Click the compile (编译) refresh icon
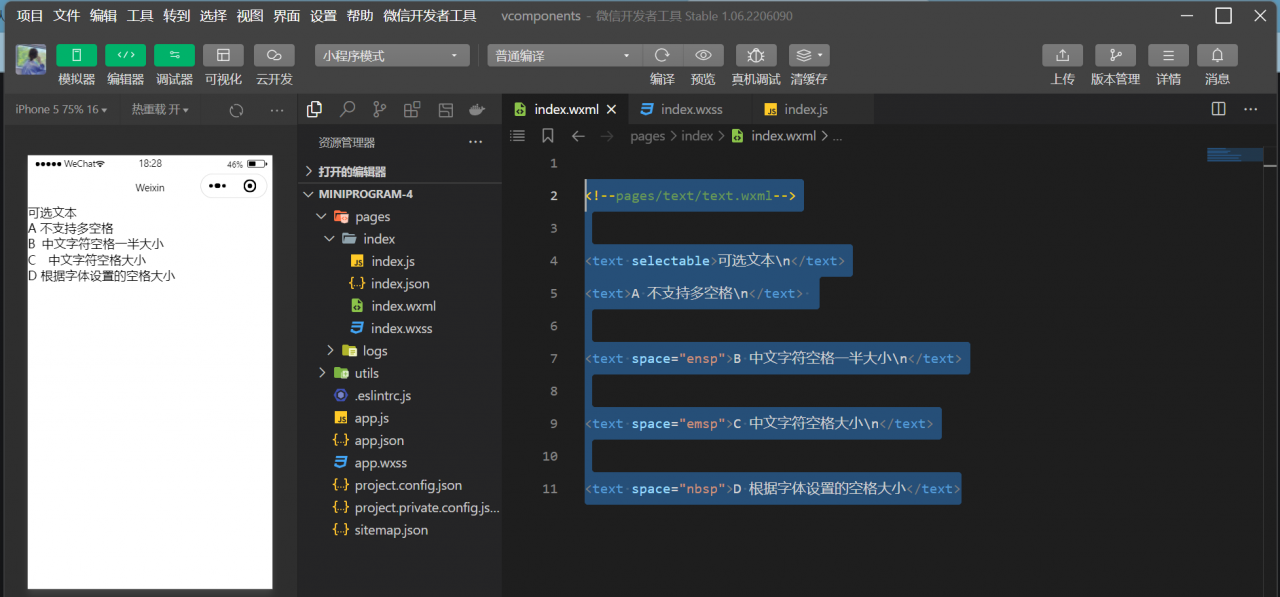Viewport: 1280px width, 597px height. (662, 56)
